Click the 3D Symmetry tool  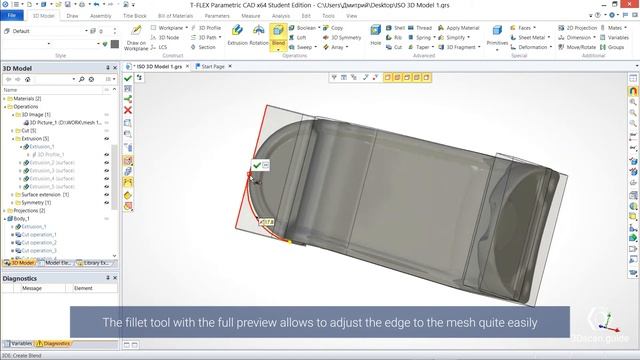click(342, 38)
